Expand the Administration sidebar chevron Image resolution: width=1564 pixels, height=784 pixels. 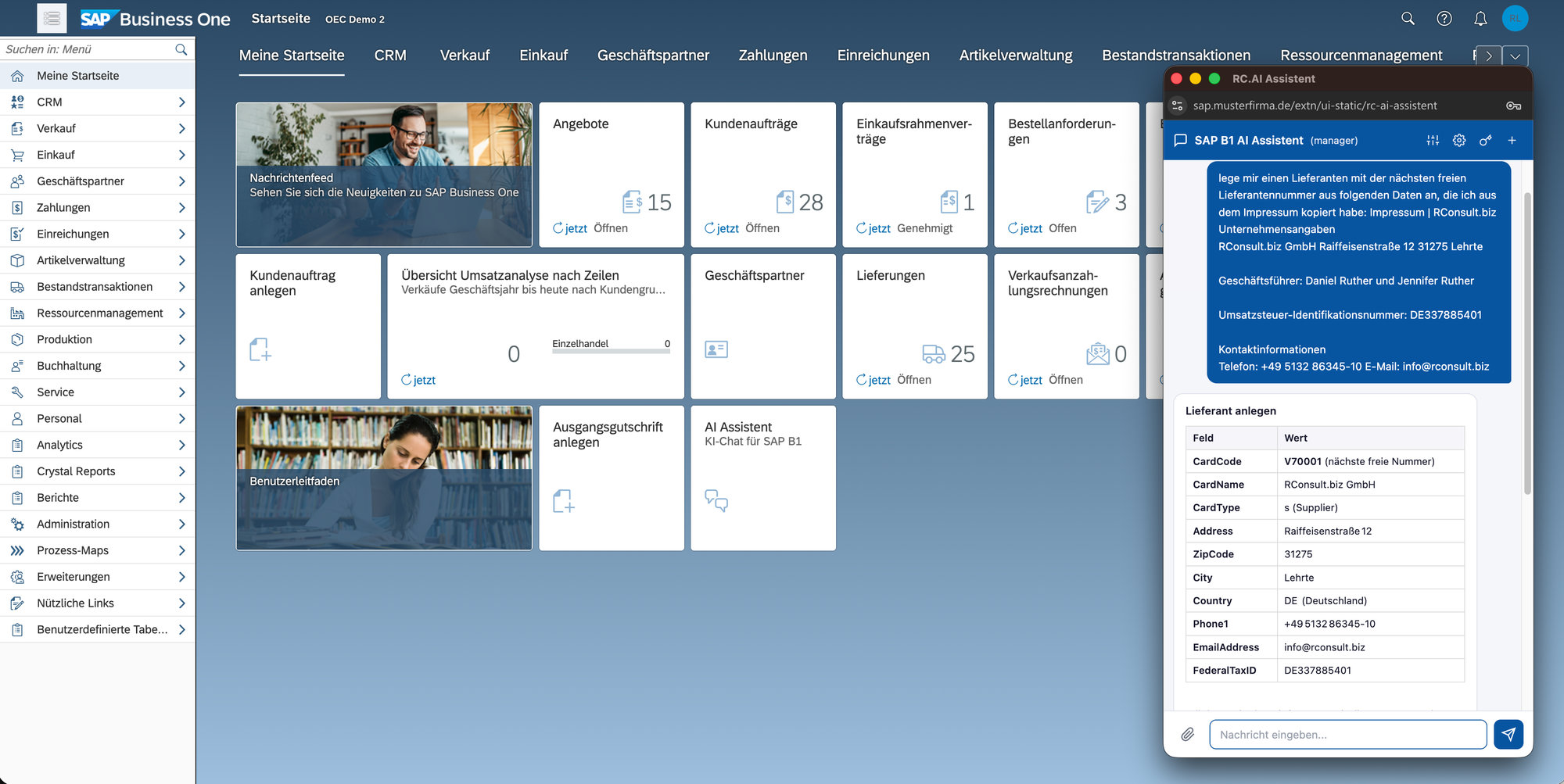[181, 524]
